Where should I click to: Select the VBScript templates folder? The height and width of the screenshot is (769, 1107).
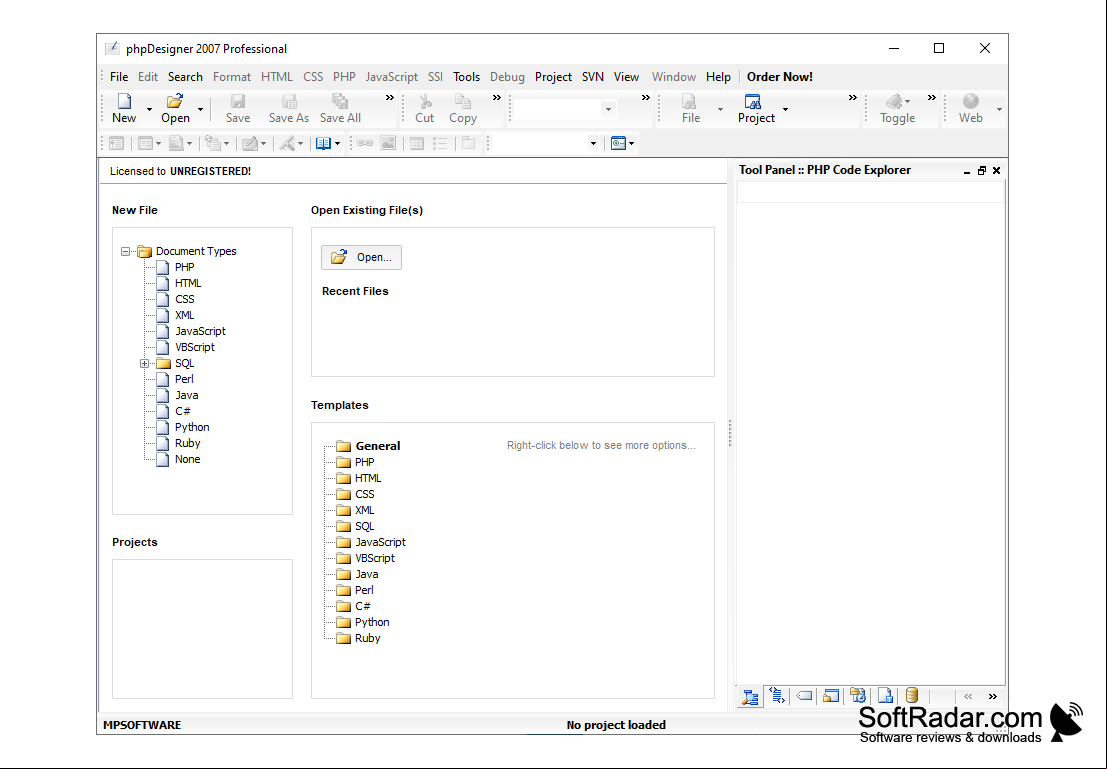(375, 558)
